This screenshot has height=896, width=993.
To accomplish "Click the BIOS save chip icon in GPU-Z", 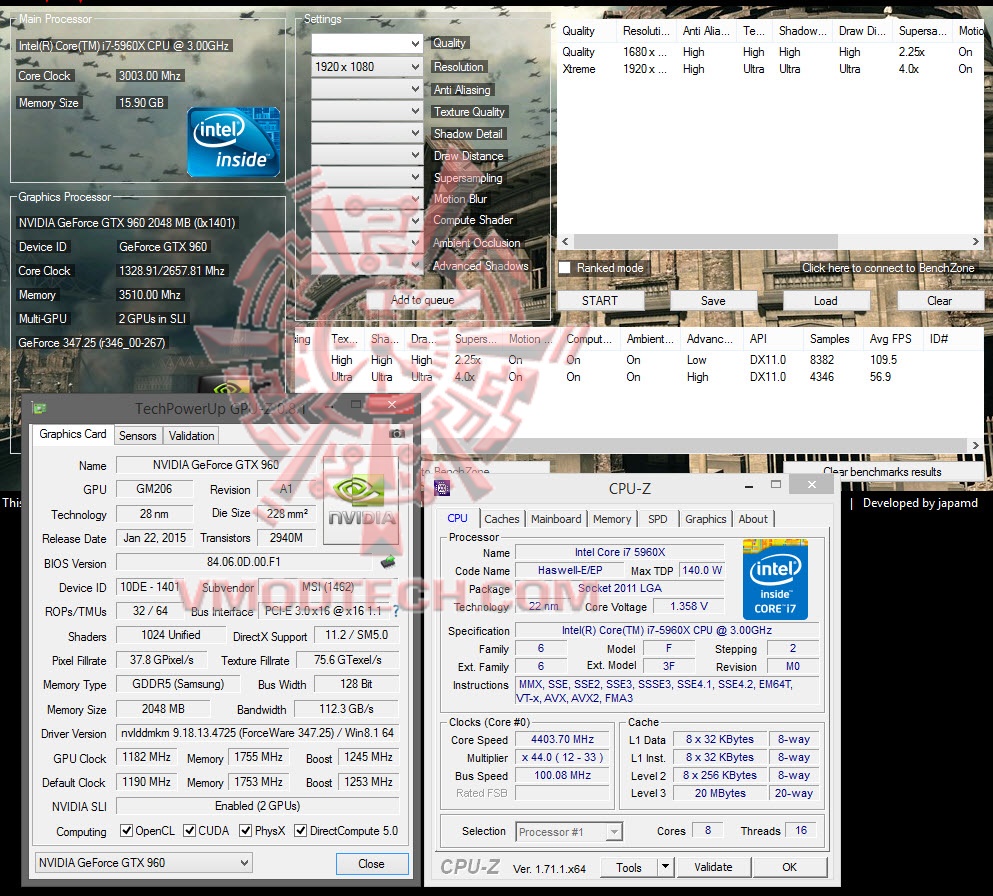I will pos(388,562).
